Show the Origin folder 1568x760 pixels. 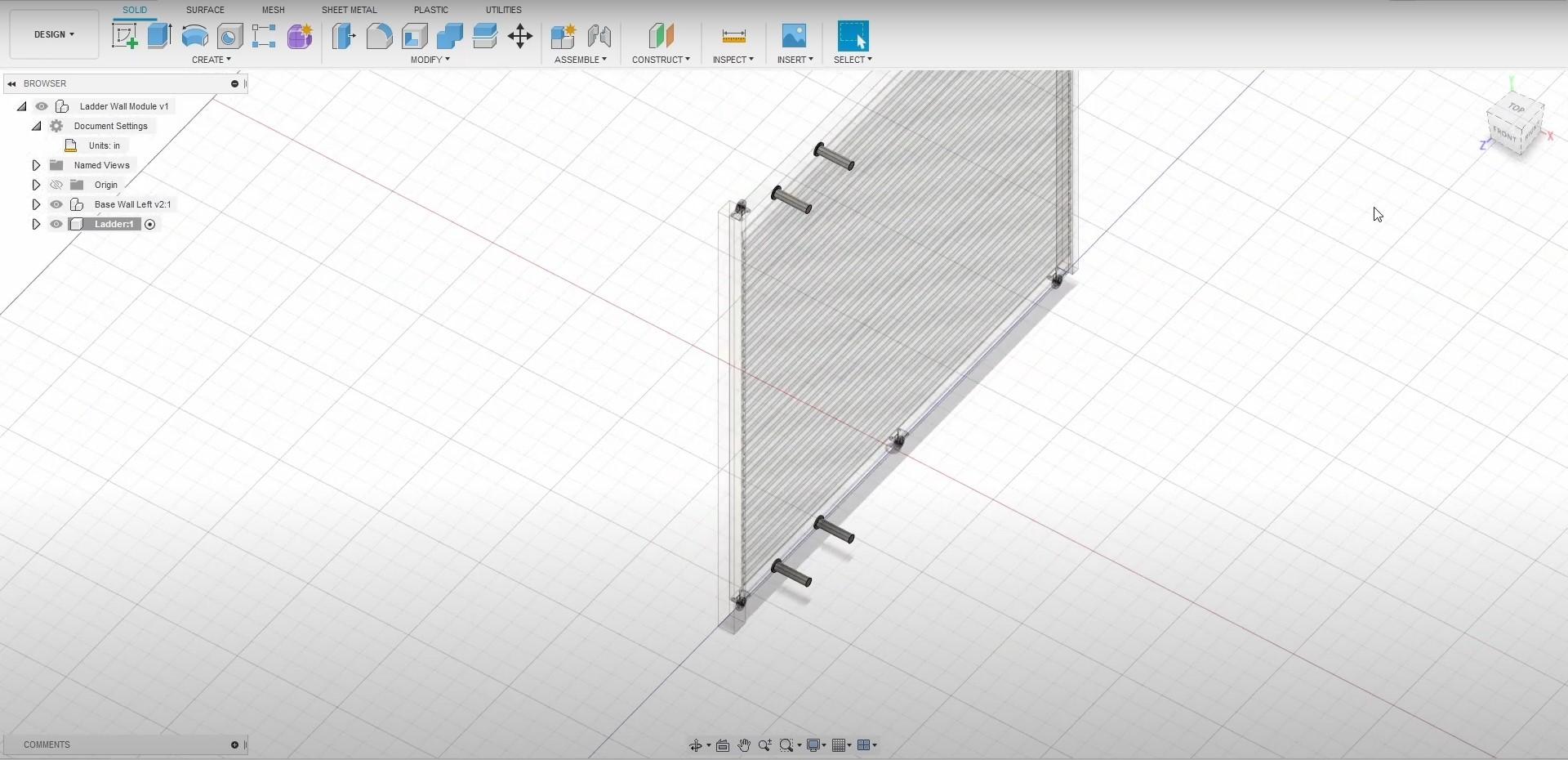pyautogui.click(x=56, y=185)
